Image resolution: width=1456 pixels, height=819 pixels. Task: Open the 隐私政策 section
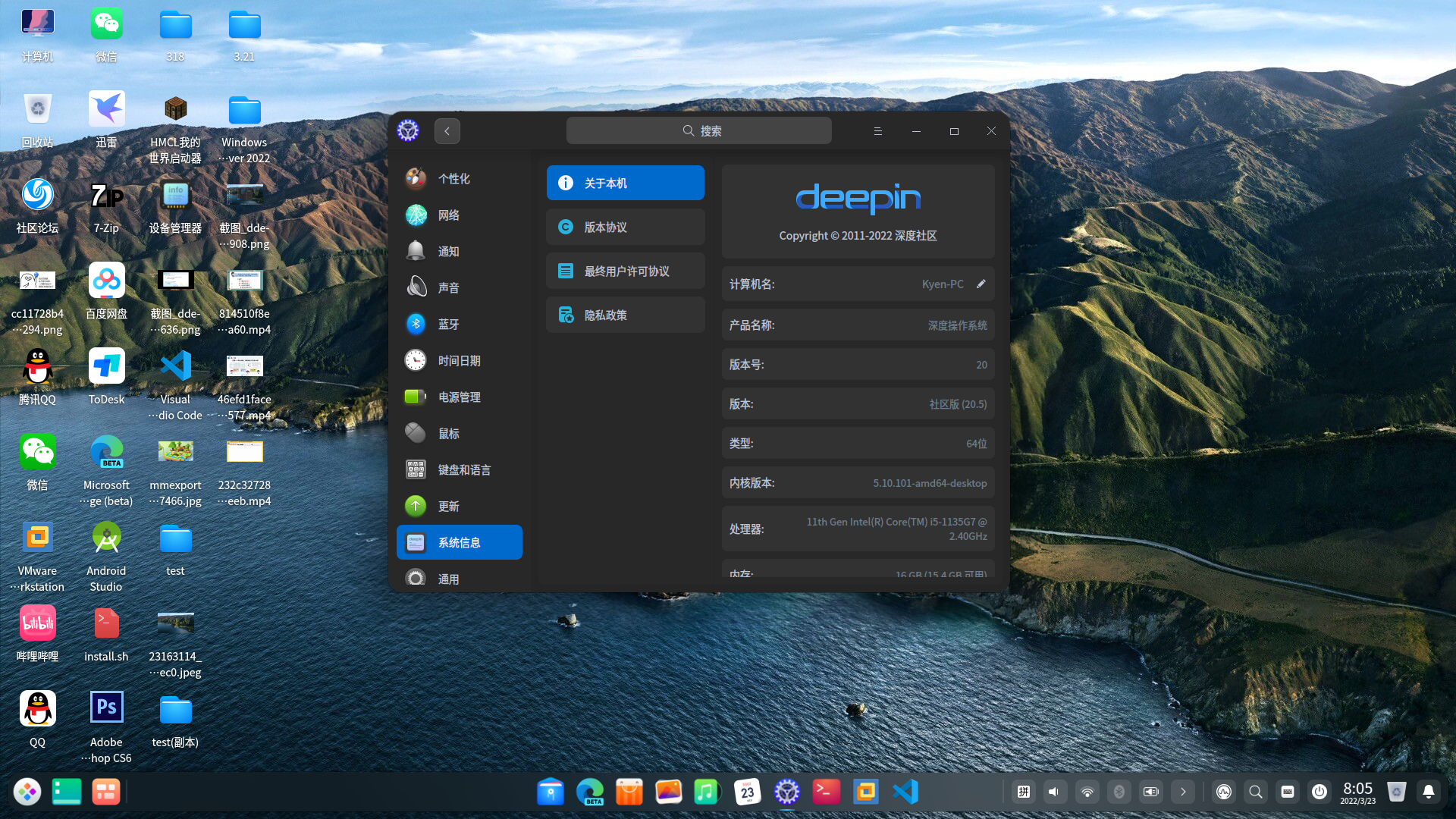625,315
